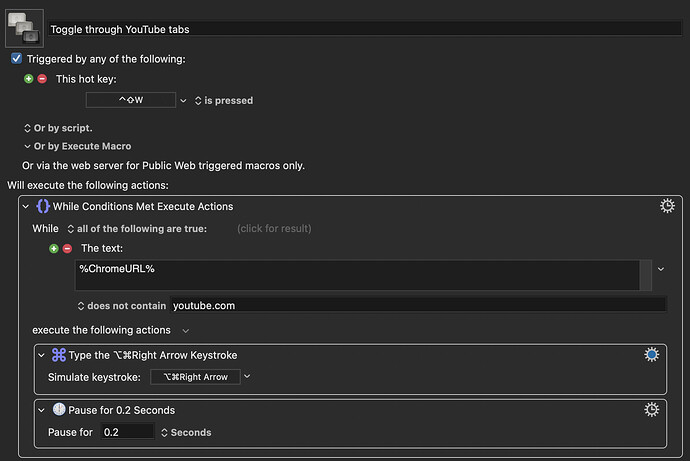Open the 'does not contain' comparison popup
690x461 pixels.
(122, 305)
